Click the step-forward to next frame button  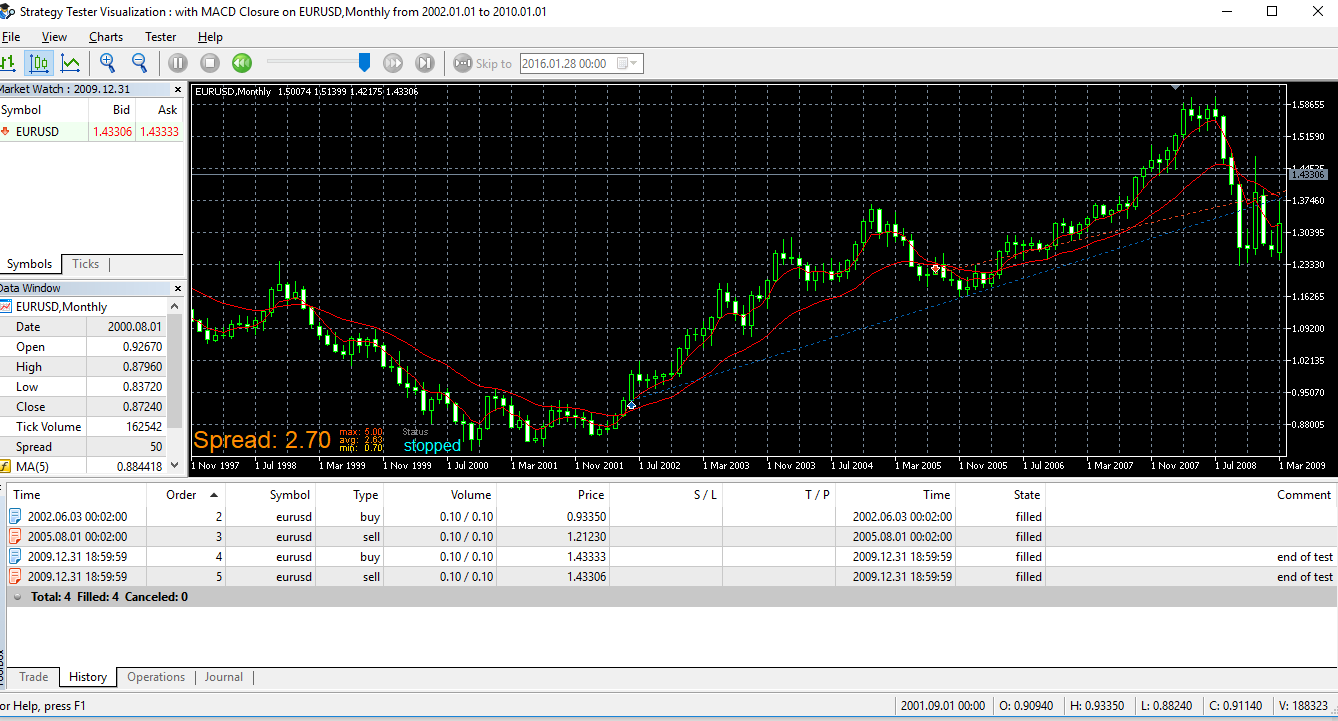click(425, 63)
